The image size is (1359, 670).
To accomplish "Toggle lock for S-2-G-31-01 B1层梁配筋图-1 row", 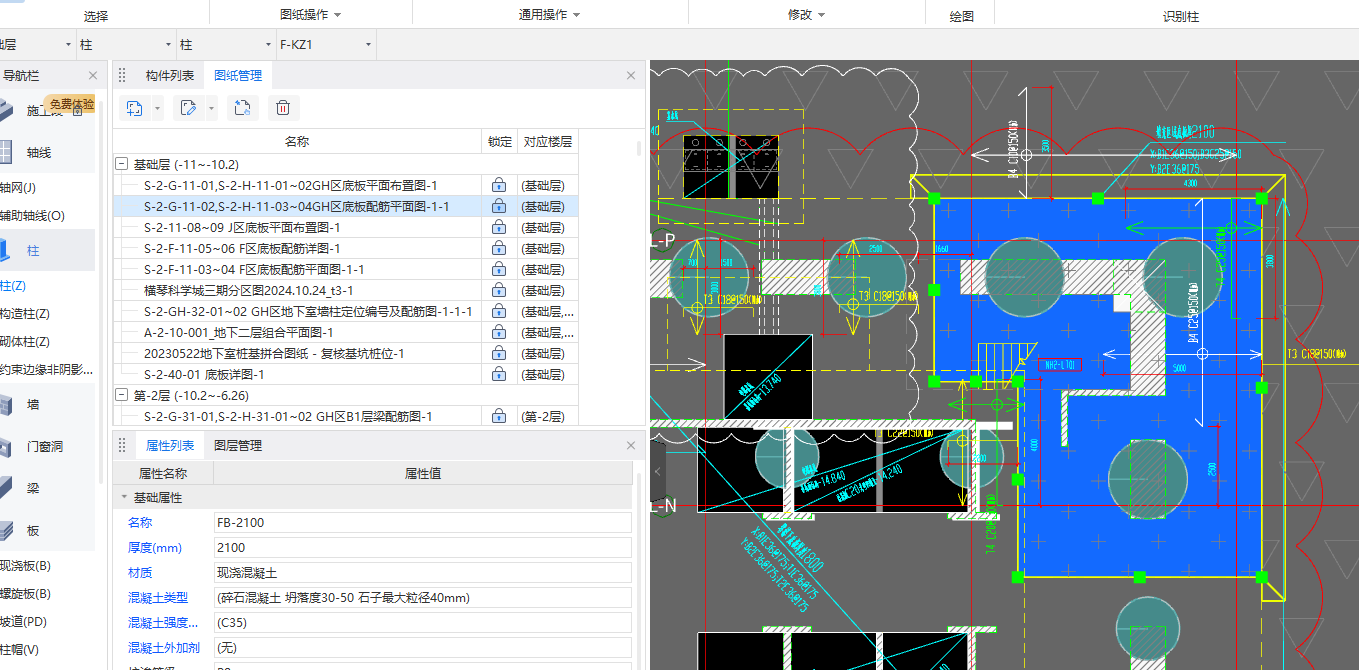I will [x=498, y=416].
